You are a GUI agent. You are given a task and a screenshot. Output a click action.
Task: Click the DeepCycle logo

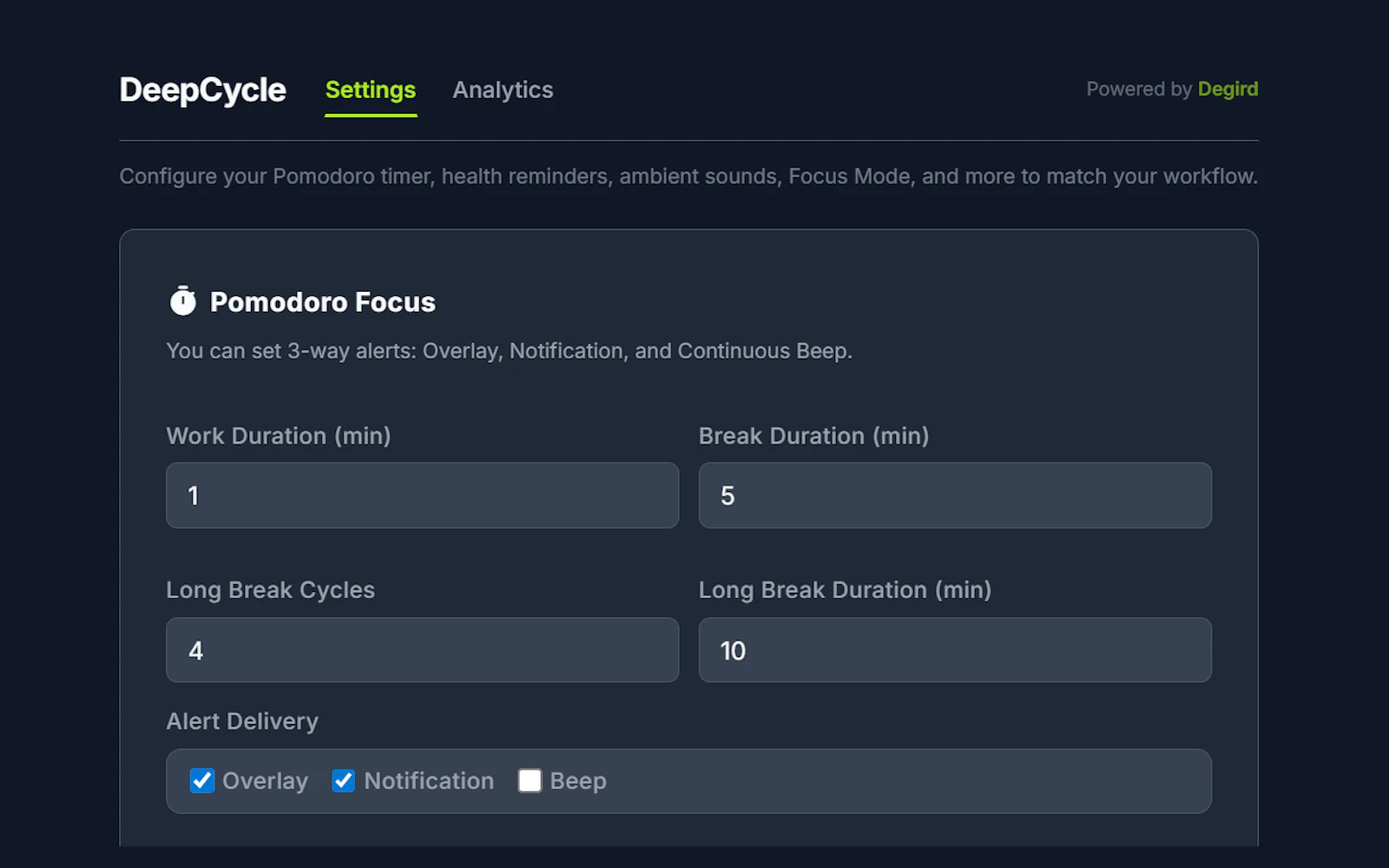[202, 89]
